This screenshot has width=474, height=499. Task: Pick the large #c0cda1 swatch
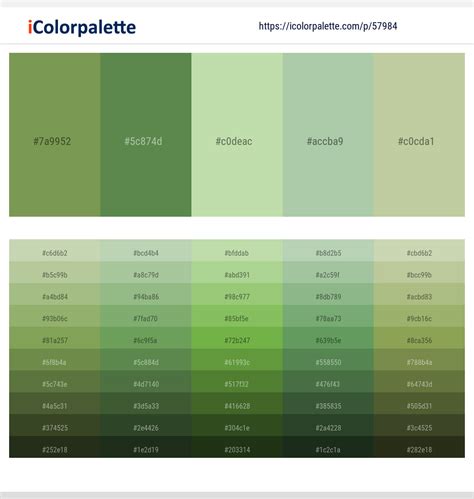(x=419, y=135)
